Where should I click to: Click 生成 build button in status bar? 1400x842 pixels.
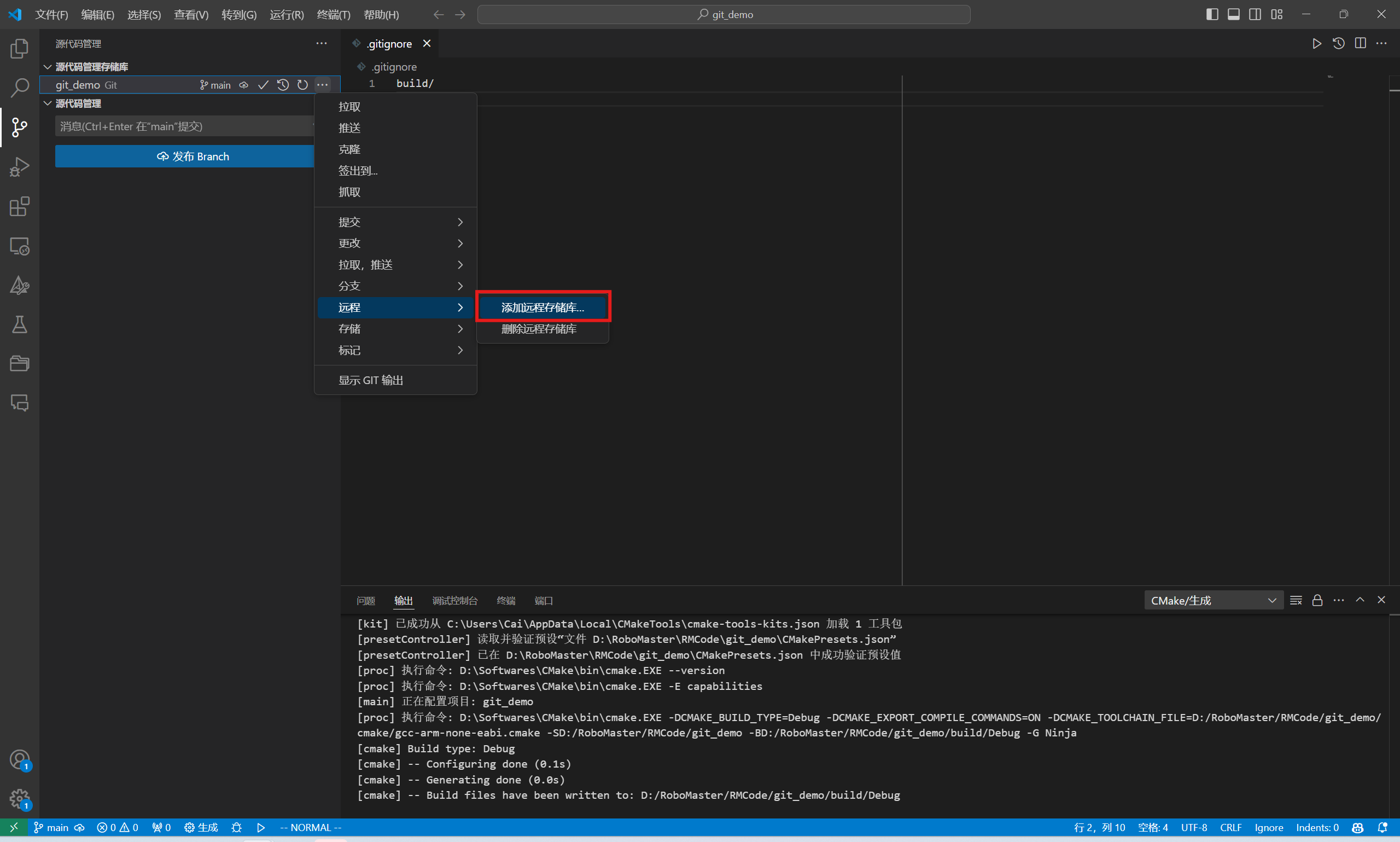201,827
